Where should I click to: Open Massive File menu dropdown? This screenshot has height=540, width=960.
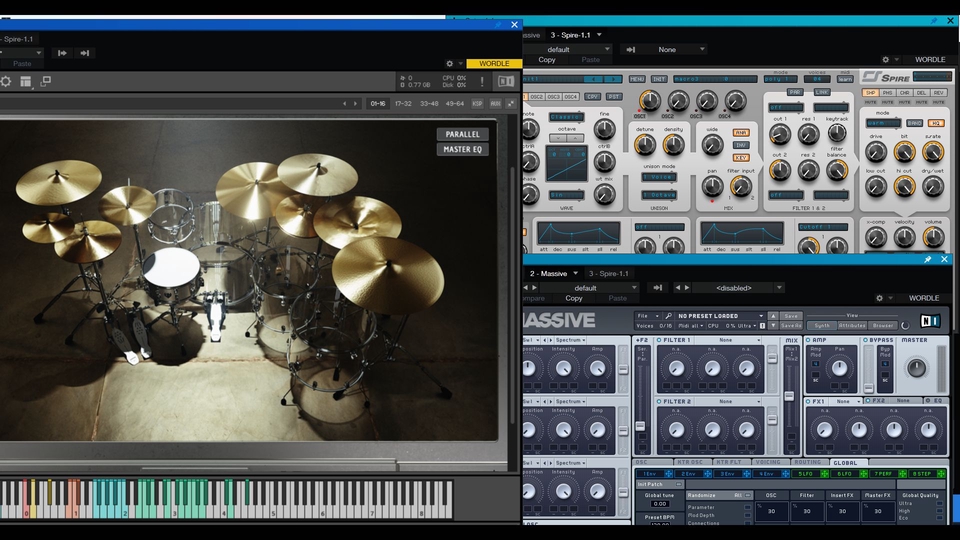(647, 316)
